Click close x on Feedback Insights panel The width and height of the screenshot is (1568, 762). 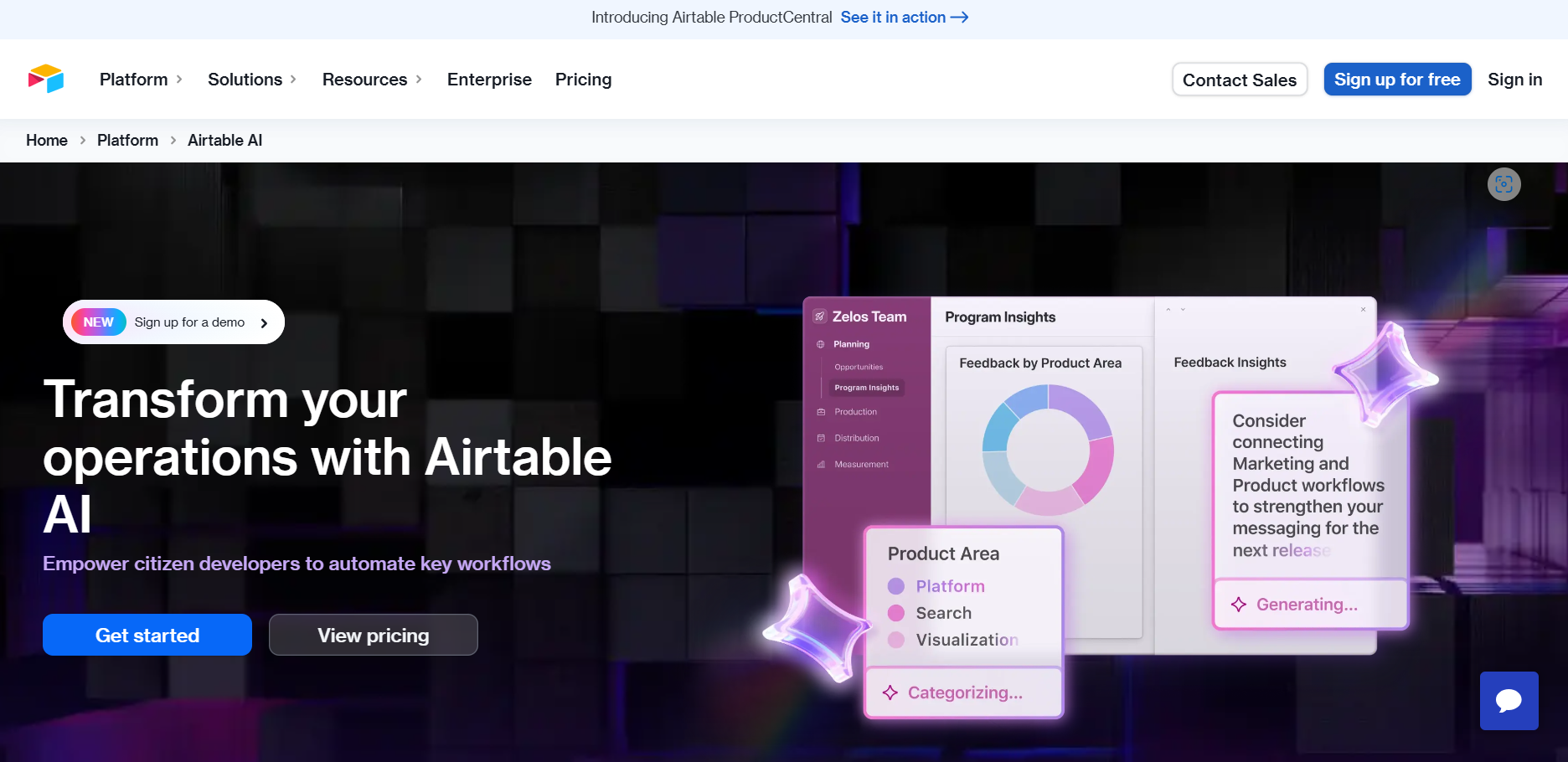point(1363,310)
